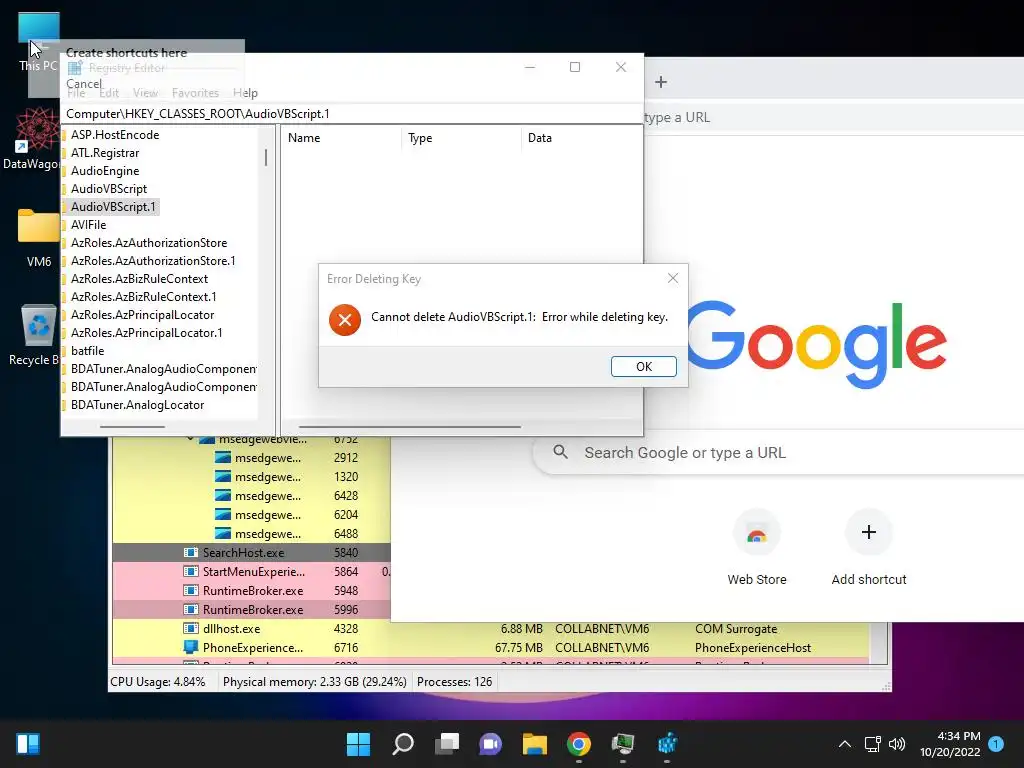Viewport: 1024px width, 768px height.
Task: Select ATL.Registrar registry key
Action: pos(105,153)
